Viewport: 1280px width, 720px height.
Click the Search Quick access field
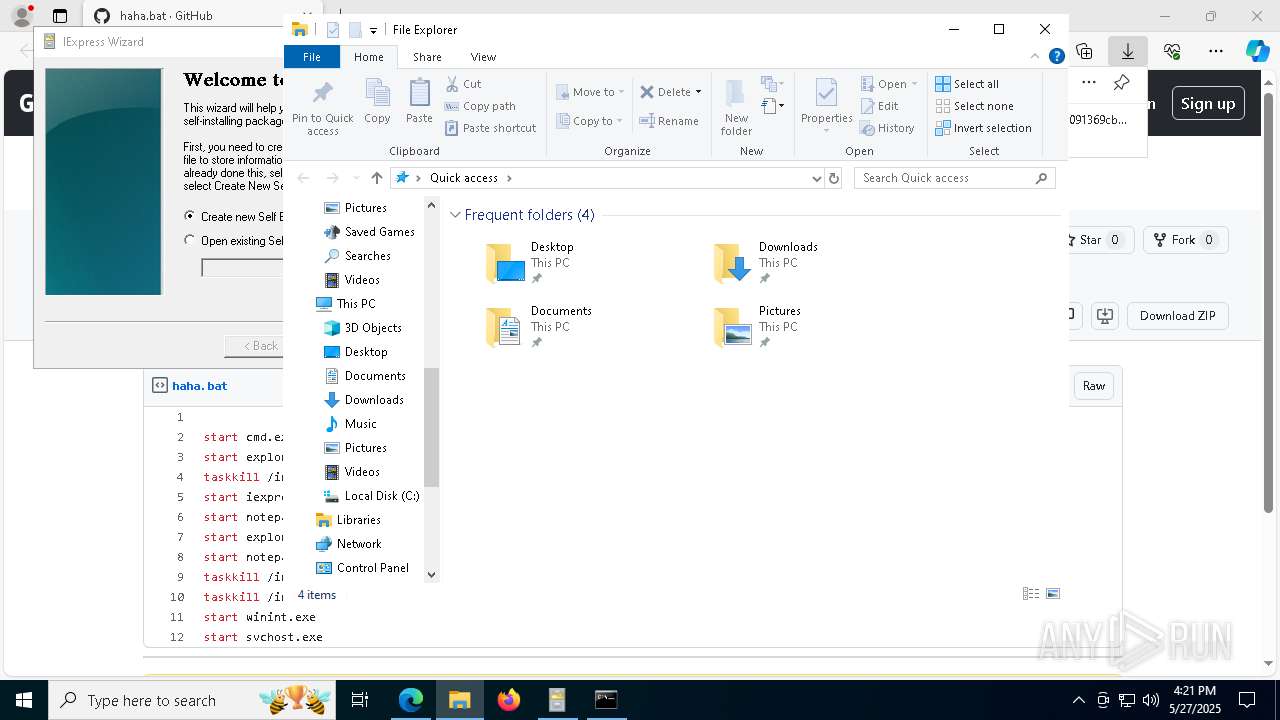(x=954, y=178)
